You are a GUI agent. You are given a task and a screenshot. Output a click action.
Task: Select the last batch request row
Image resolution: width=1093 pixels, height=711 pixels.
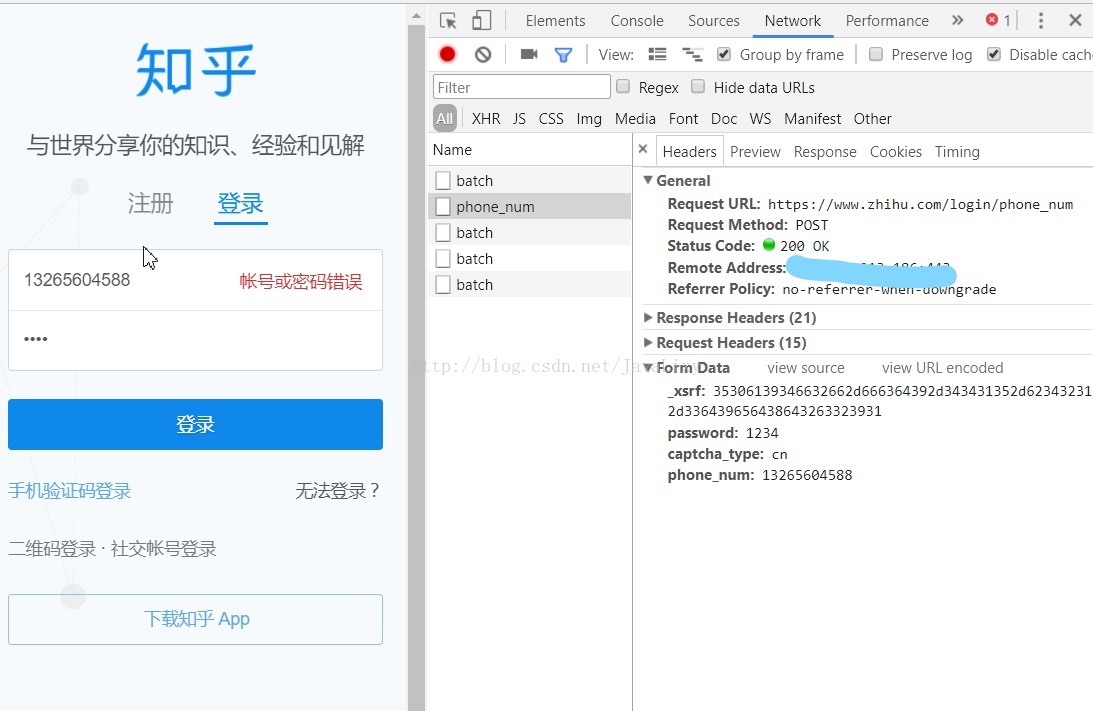529,284
